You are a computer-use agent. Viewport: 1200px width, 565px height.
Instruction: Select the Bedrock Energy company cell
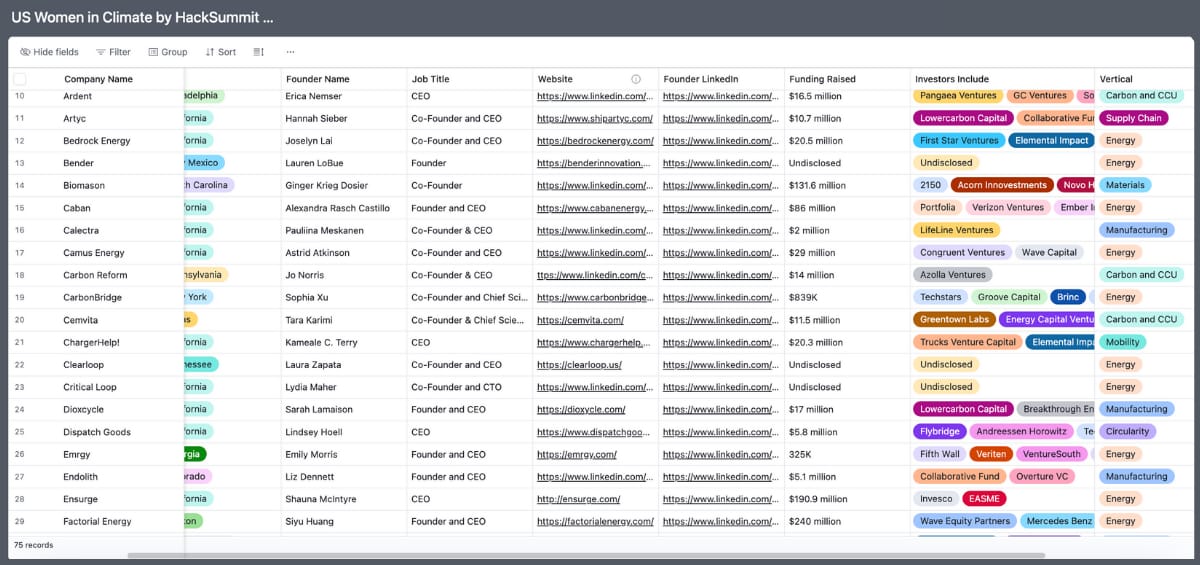(x=96, y=141)
